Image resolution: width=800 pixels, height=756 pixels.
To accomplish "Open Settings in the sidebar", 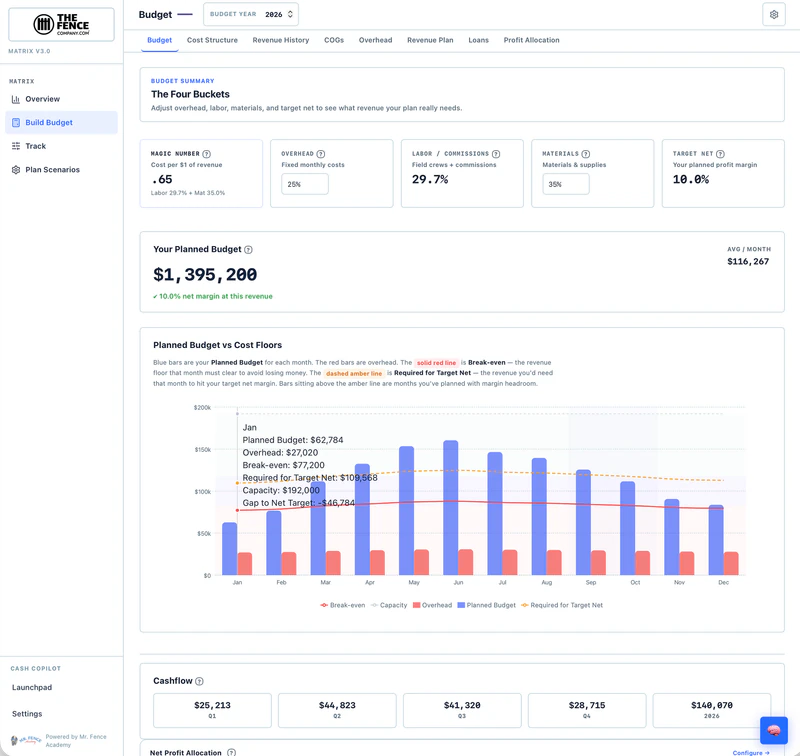I will (27, 714).
